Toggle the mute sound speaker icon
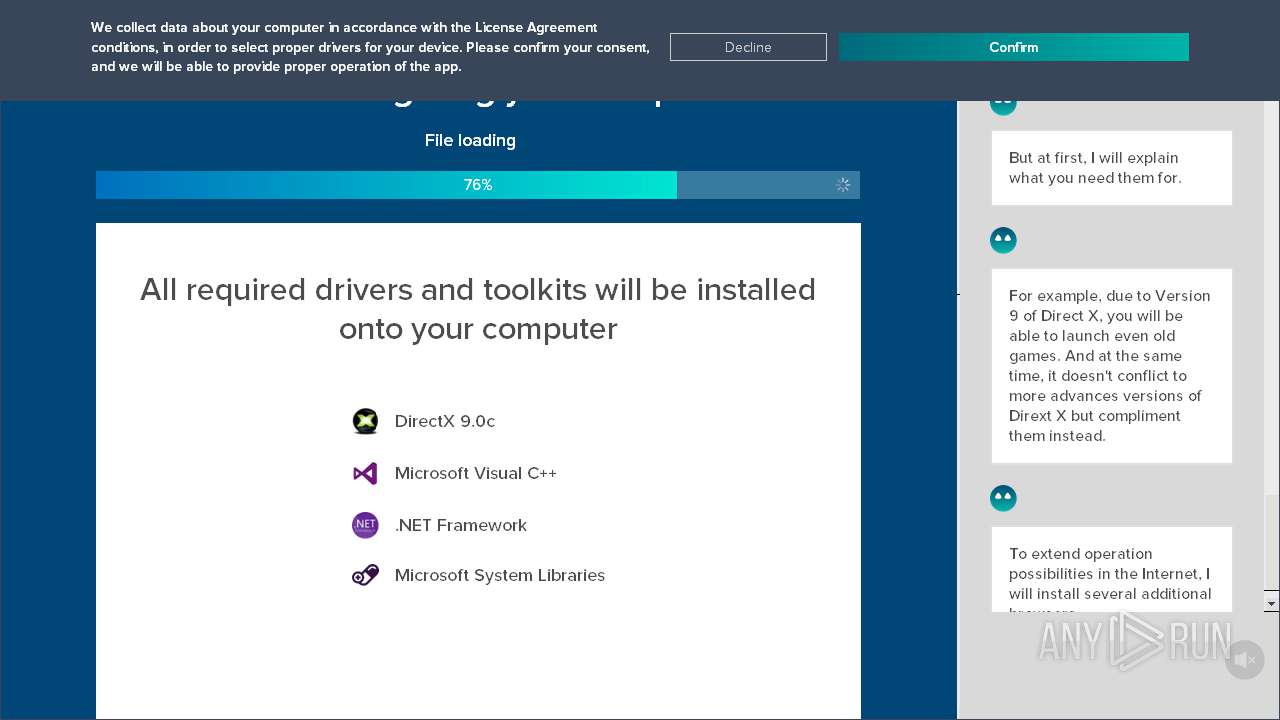This screenshot has width=1280, height=720. coord(1245,660)
